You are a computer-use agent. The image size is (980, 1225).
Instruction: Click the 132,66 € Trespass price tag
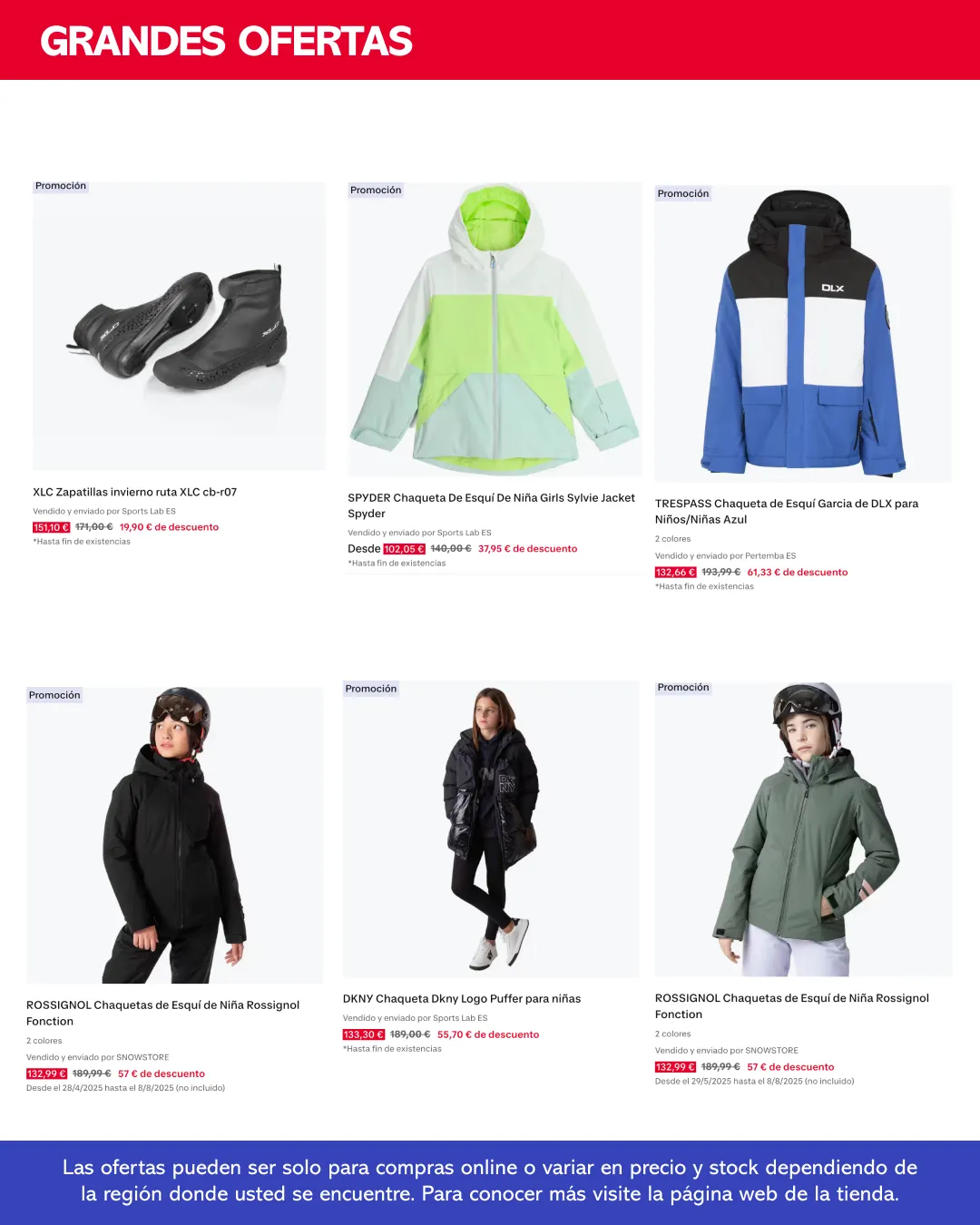pos(675,573)
